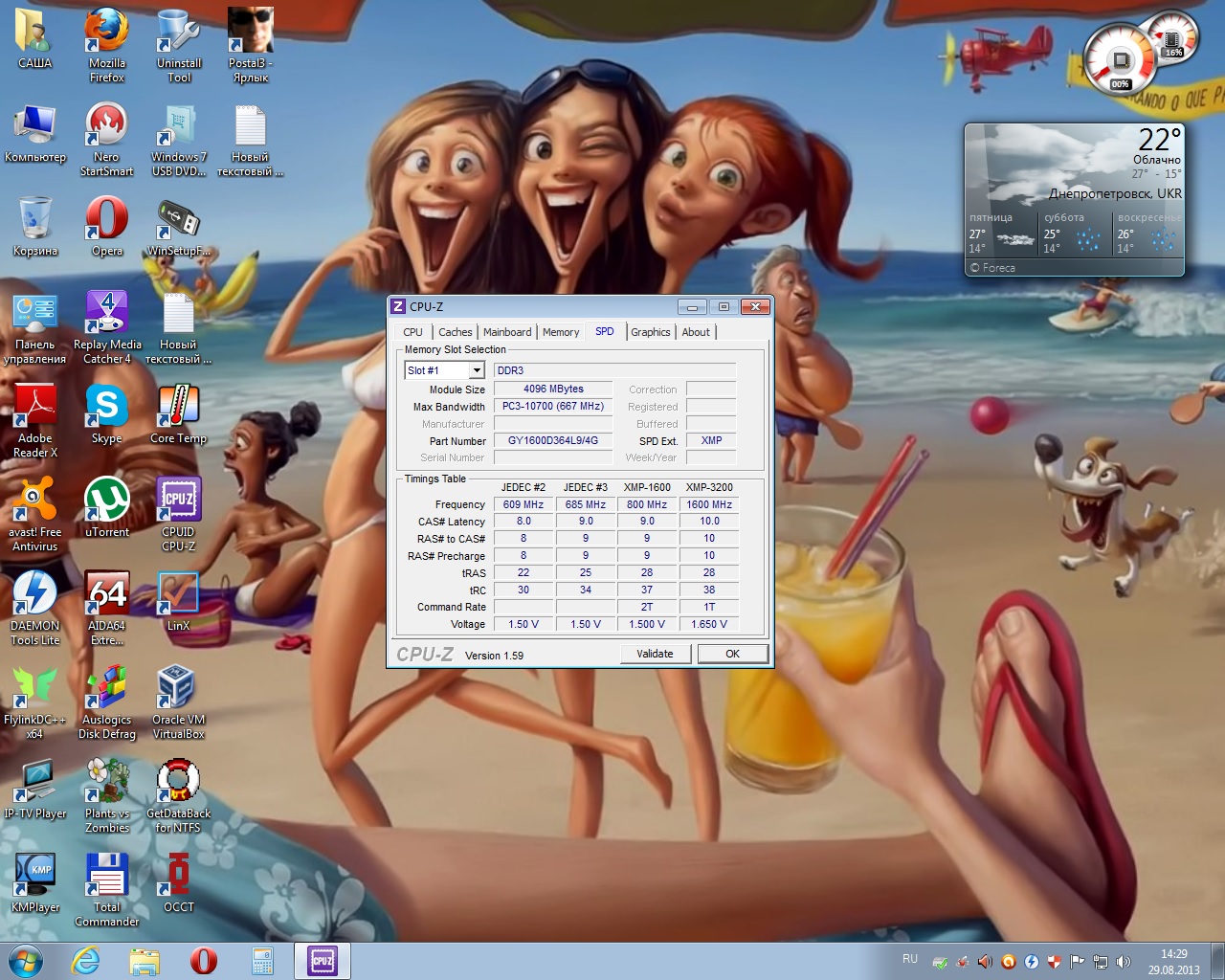Open Windows Explorer from the taskbar
Image resolution: width=1225 pixels, height=980 pixels.
[145, 961]
